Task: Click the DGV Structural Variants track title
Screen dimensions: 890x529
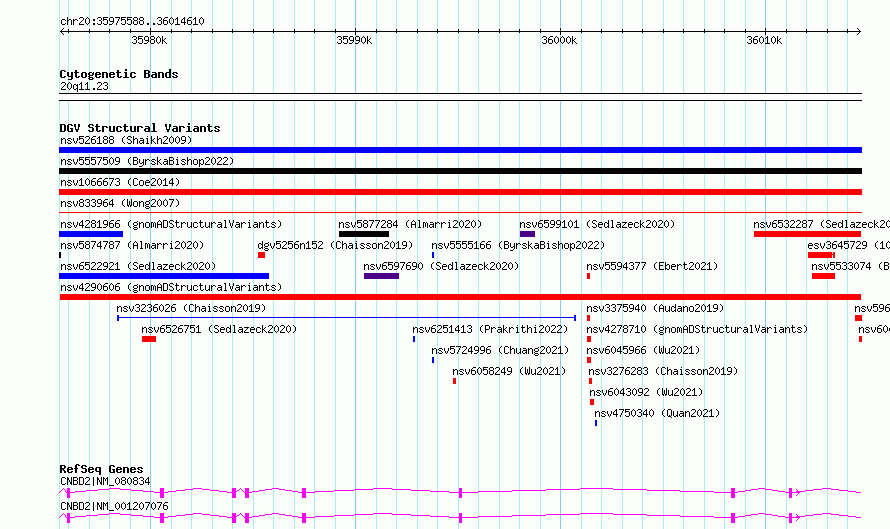Action: (140, 128)
